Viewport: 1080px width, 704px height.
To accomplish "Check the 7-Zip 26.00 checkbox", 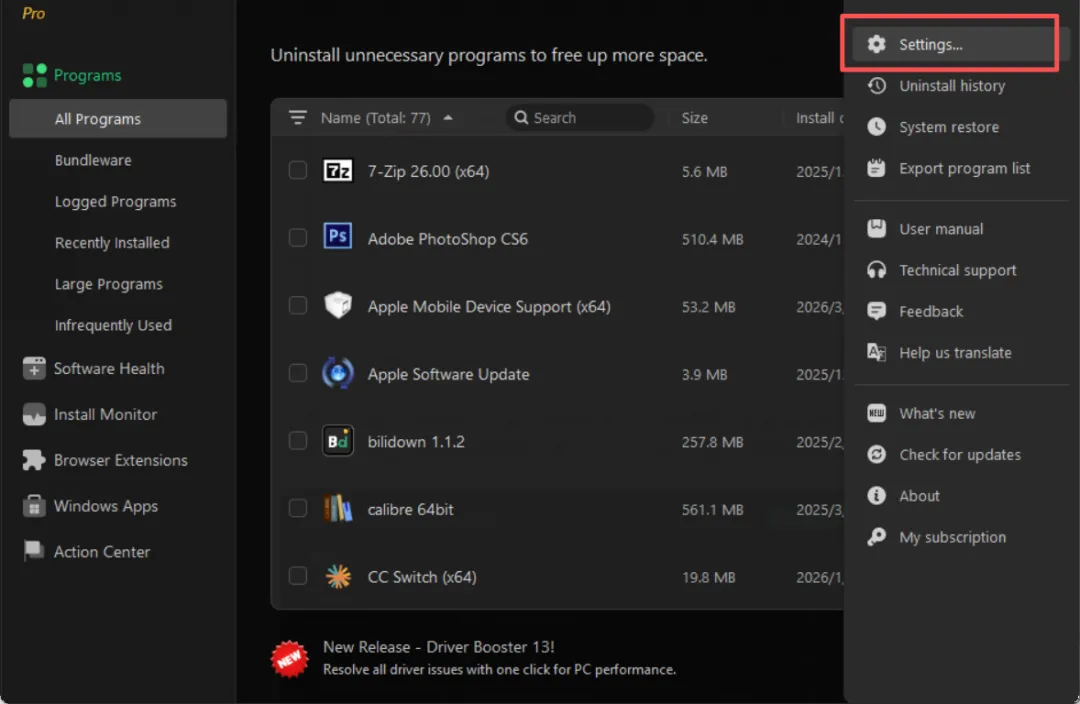I will coord(298,171).
